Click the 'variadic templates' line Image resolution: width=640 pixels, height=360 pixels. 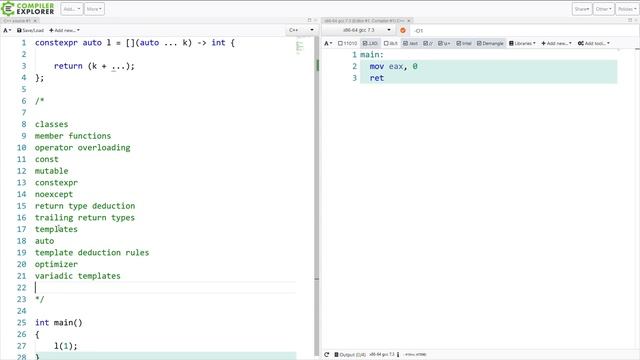[x=78, y=276]
